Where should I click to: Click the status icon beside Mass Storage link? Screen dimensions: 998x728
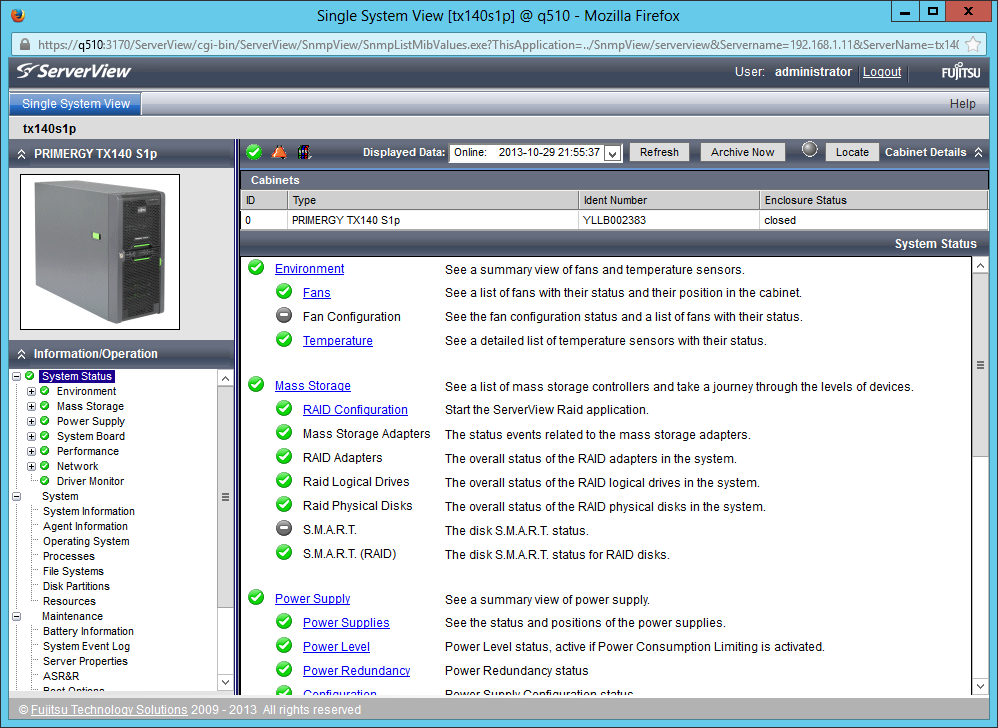click(256, 384)
